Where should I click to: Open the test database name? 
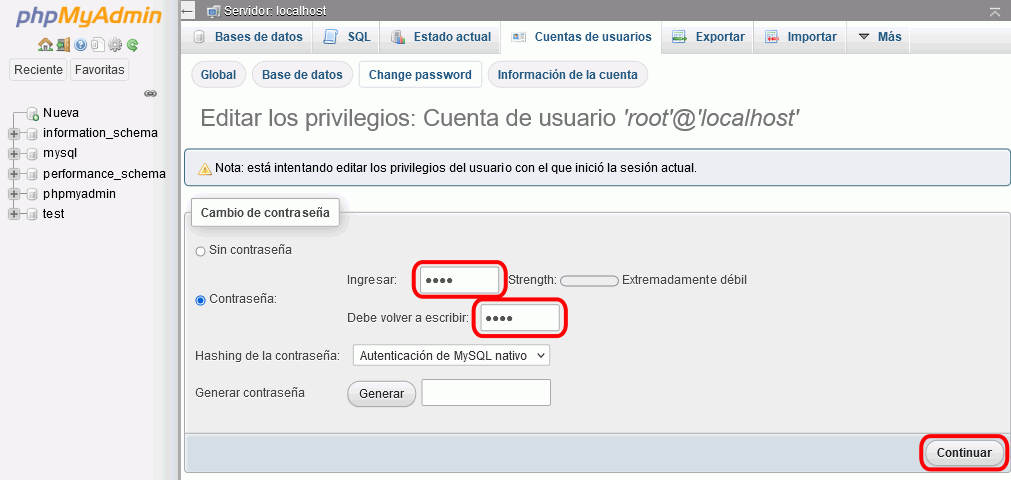(54, 214)
